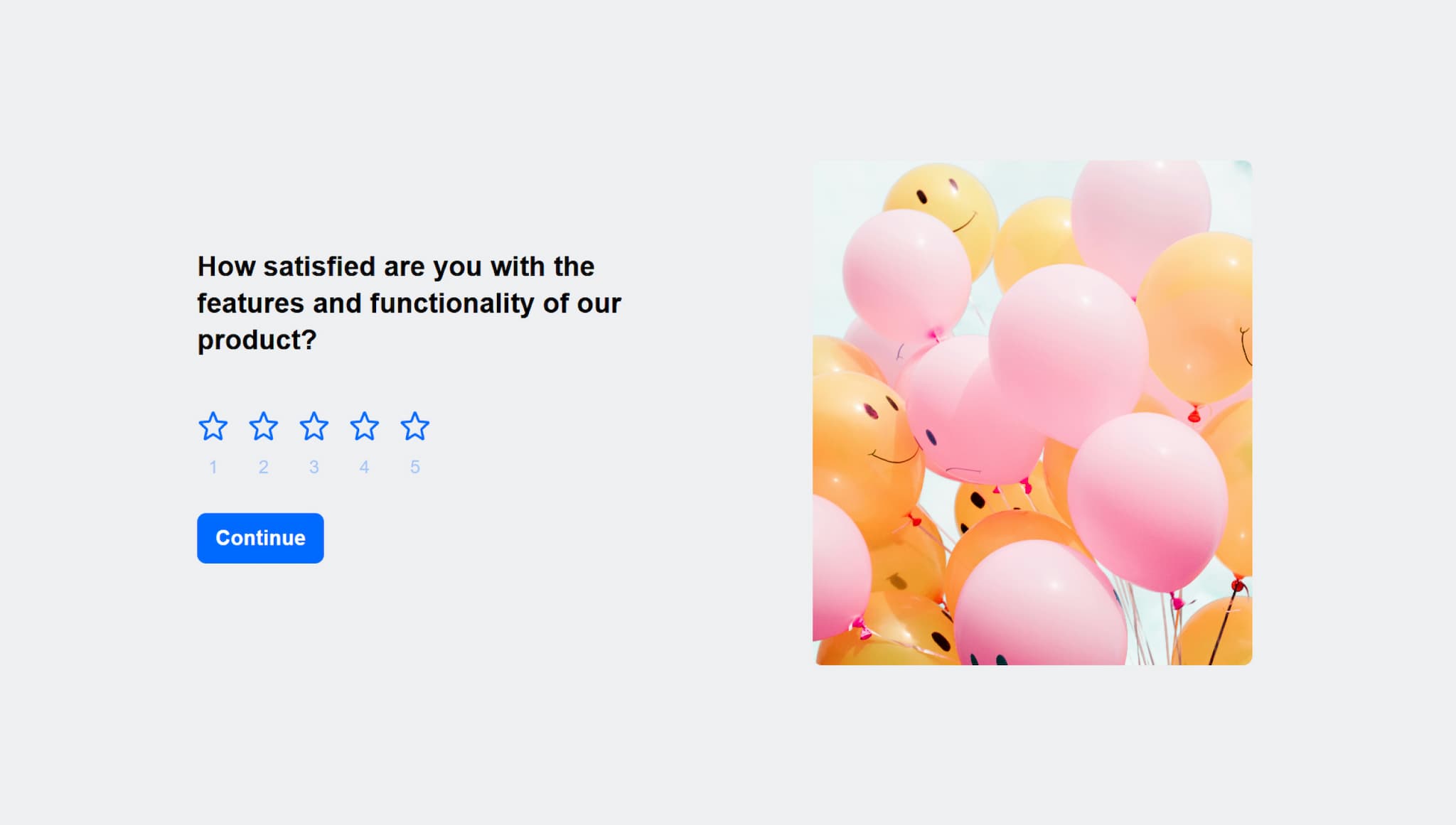Select the second star rating
Image resolution: width=1456 pixels, height=825 pixels.
[x=263, y=426]
